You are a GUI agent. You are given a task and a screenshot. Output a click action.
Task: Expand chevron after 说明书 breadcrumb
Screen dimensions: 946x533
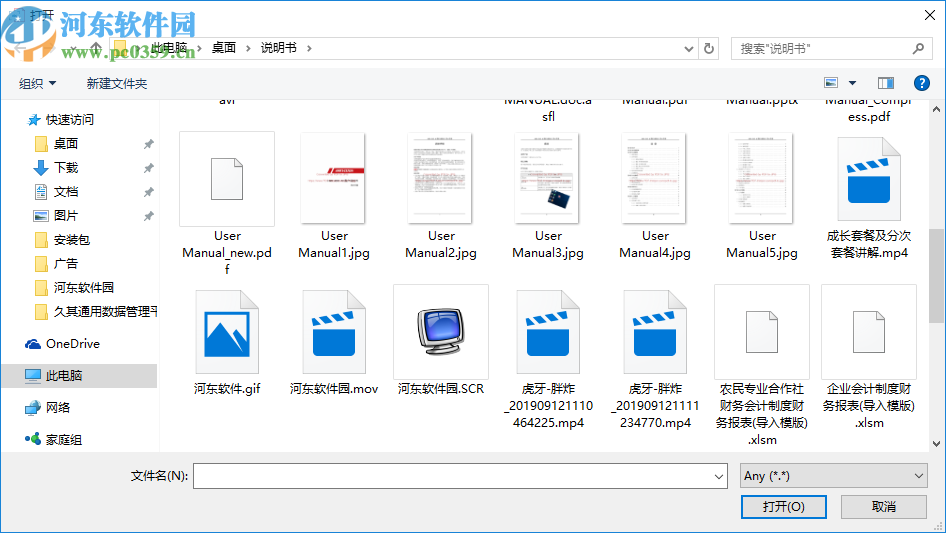click(x=310, y=48)
